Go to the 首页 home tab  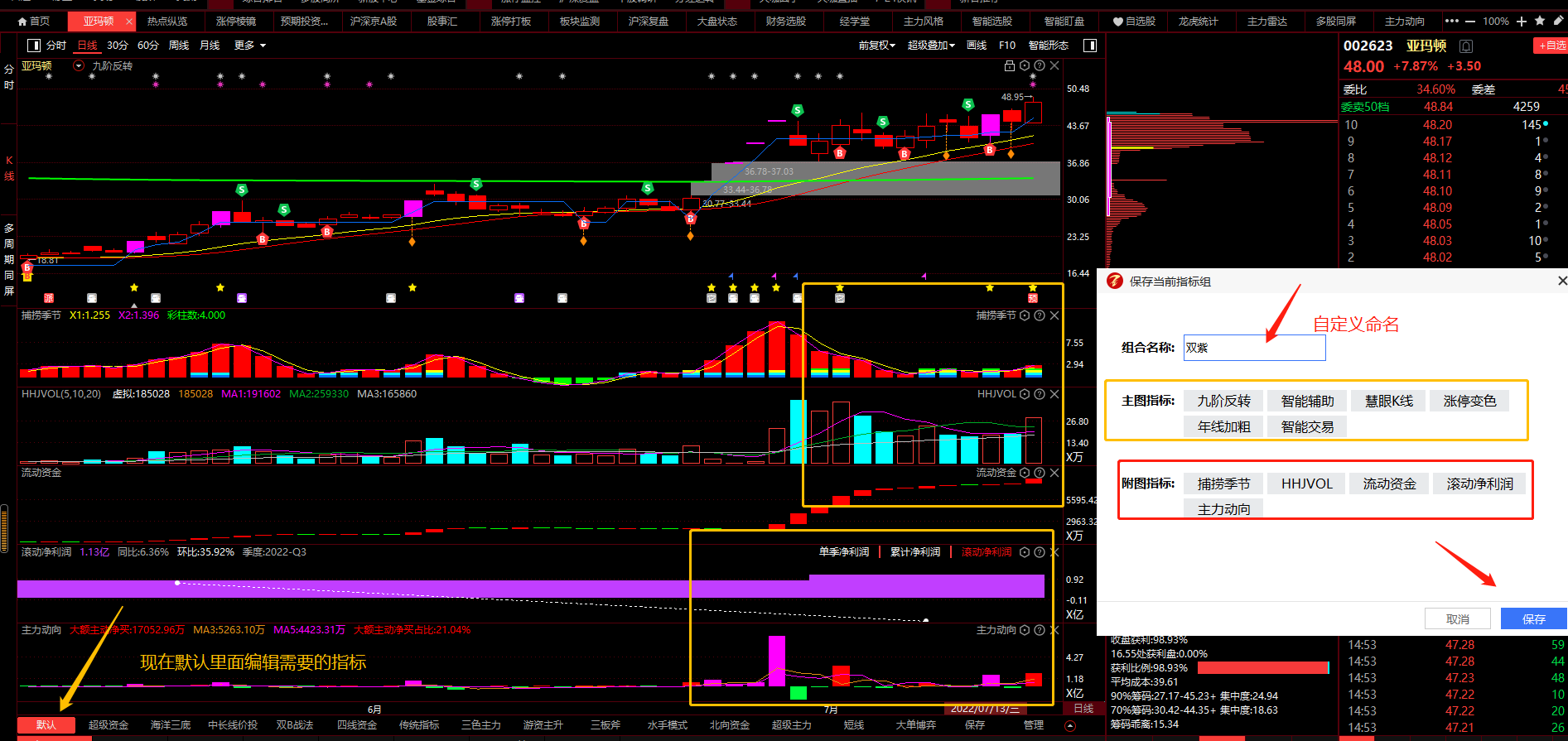pos(34,21)
